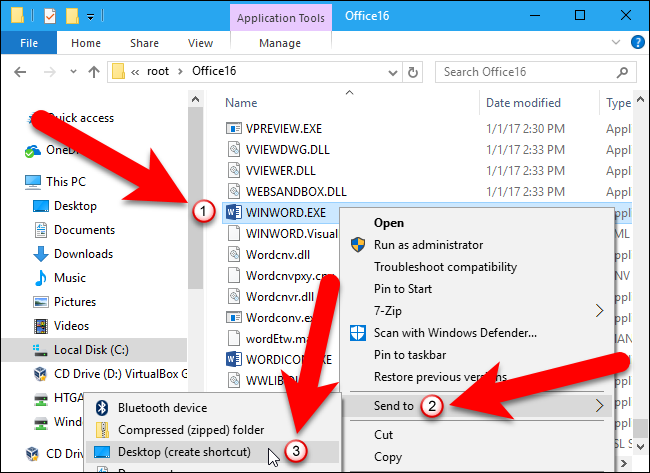Click the Music folder icon in sidebar

pyautogui.click(x=41, y=277)
